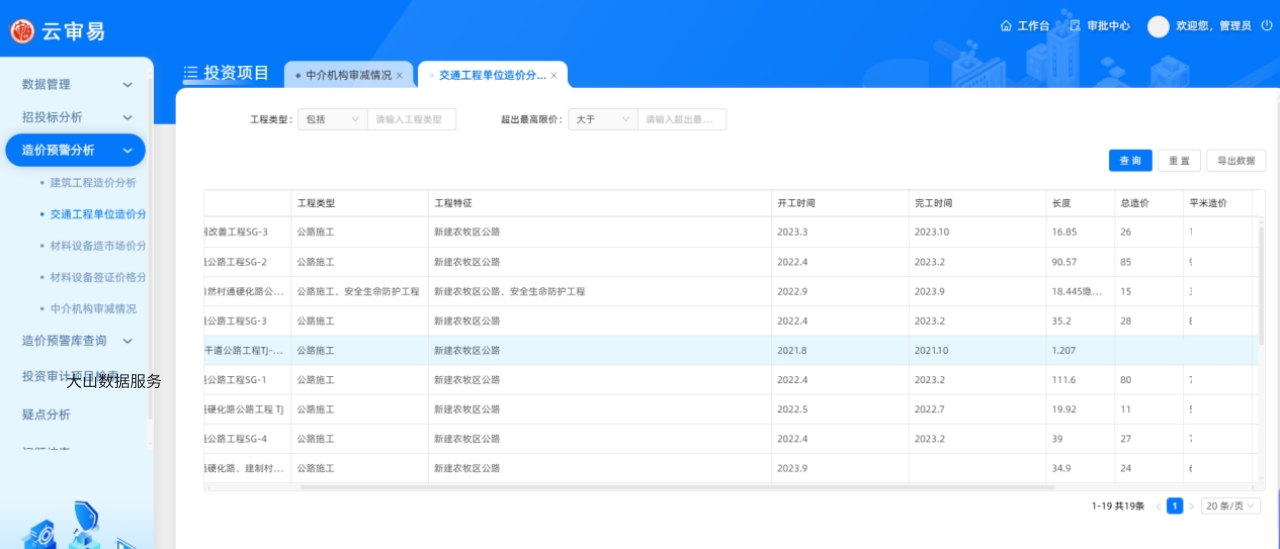Click the 云审易 red logo icon

pyautogui.click(x=22, y=31)
